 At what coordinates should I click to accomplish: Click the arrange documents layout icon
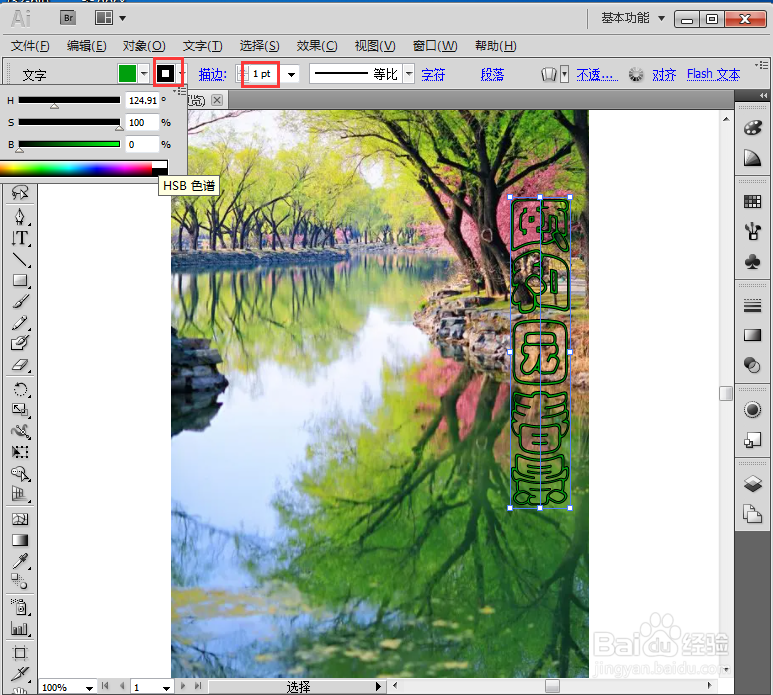click(104, 18)
